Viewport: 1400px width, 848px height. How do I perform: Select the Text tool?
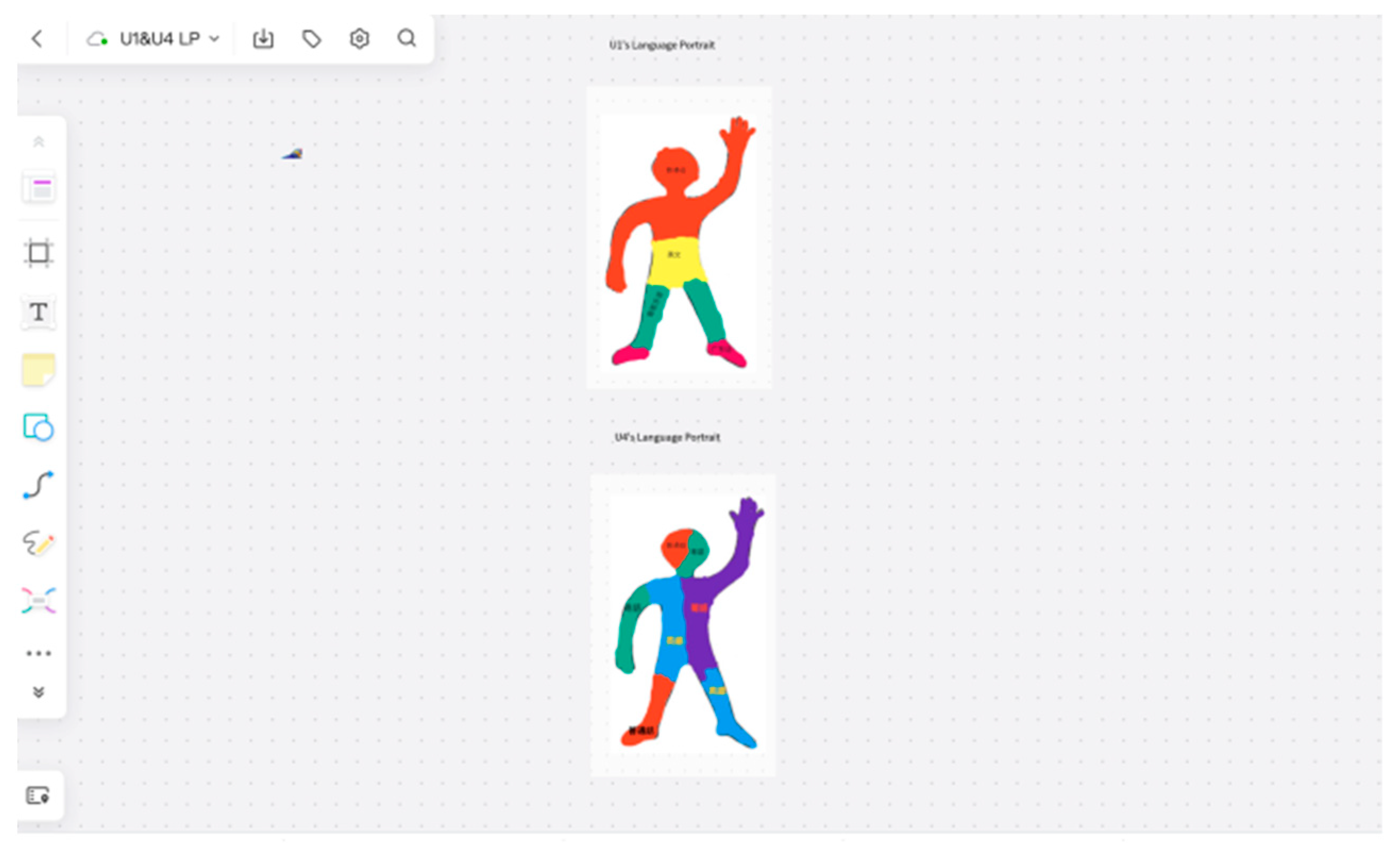(39, 312)
